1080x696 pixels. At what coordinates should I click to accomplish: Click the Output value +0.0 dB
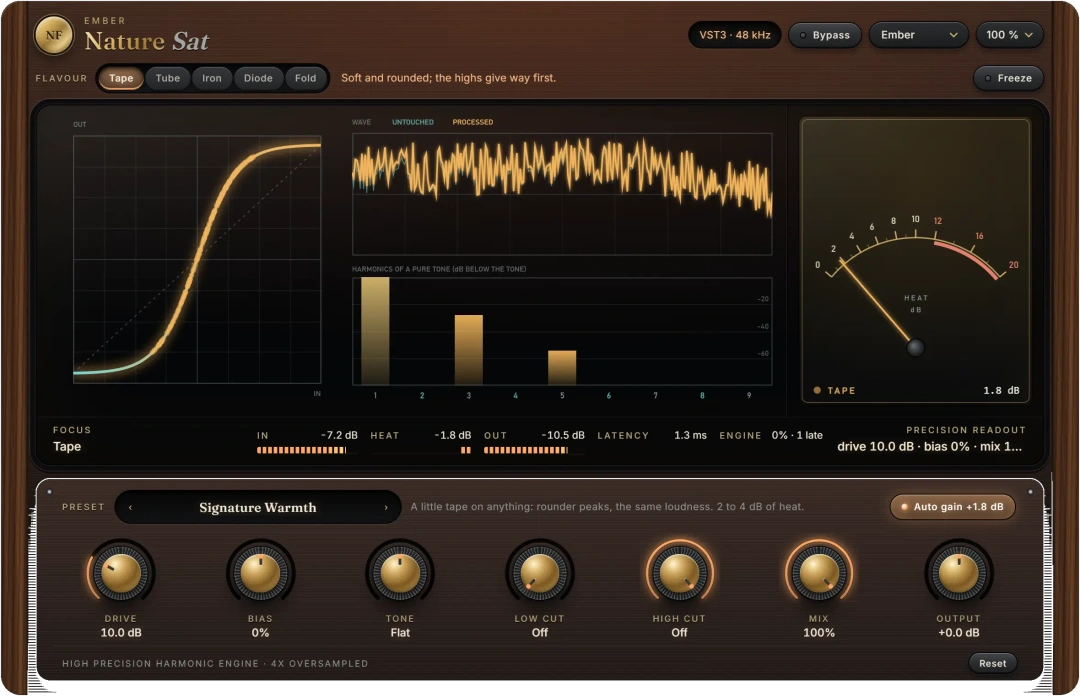point(958,633)
